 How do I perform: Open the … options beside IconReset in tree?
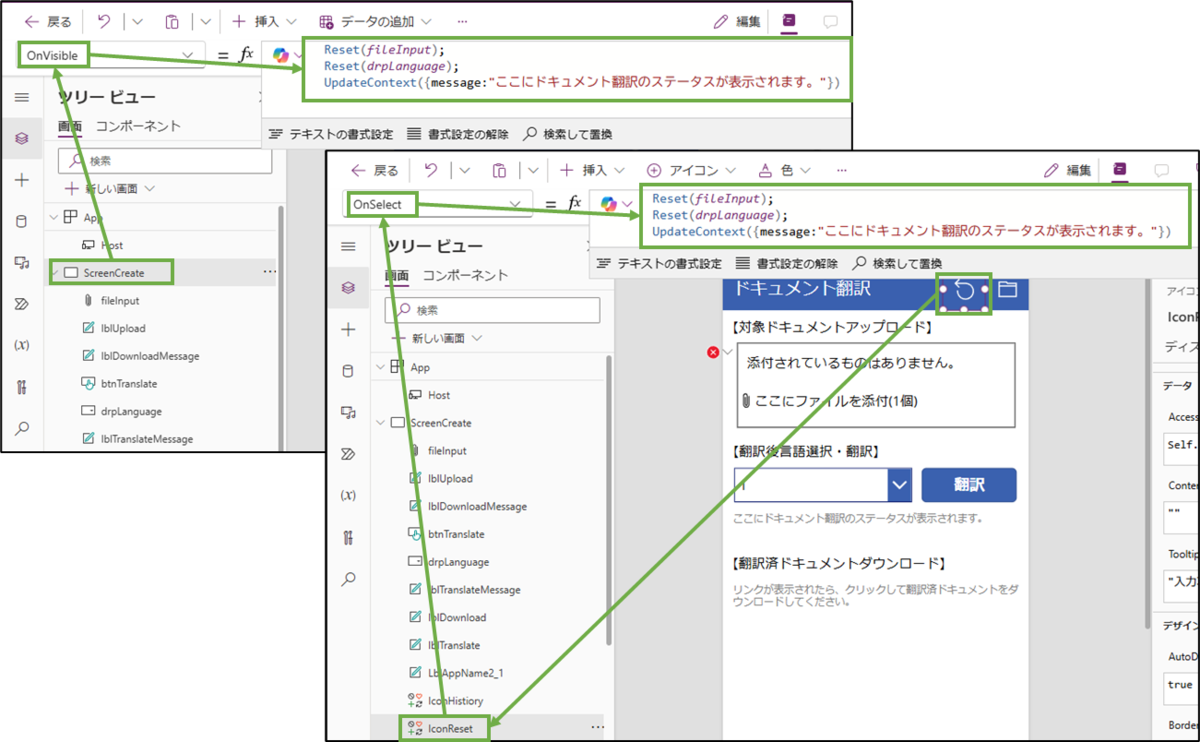click(598, 728)
